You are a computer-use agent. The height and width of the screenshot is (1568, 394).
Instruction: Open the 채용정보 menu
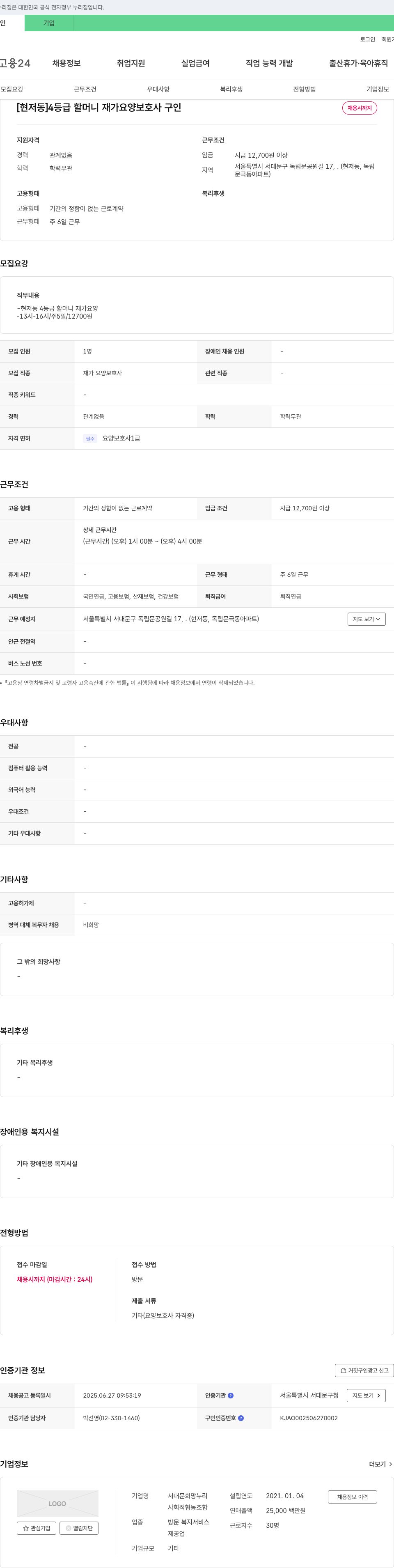click(x=66, y=63)
